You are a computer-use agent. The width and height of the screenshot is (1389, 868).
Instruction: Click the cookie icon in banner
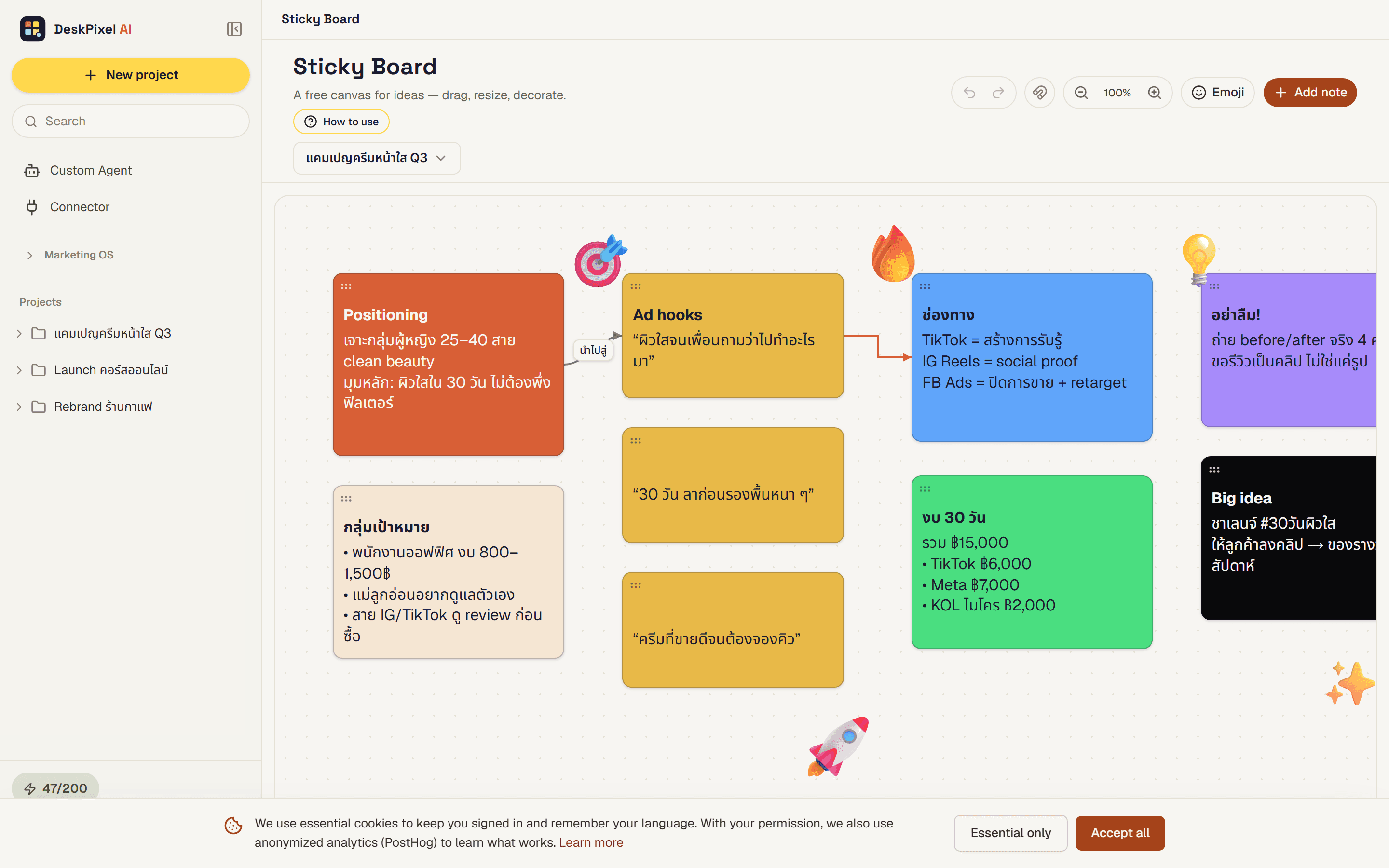coord(233,826)
